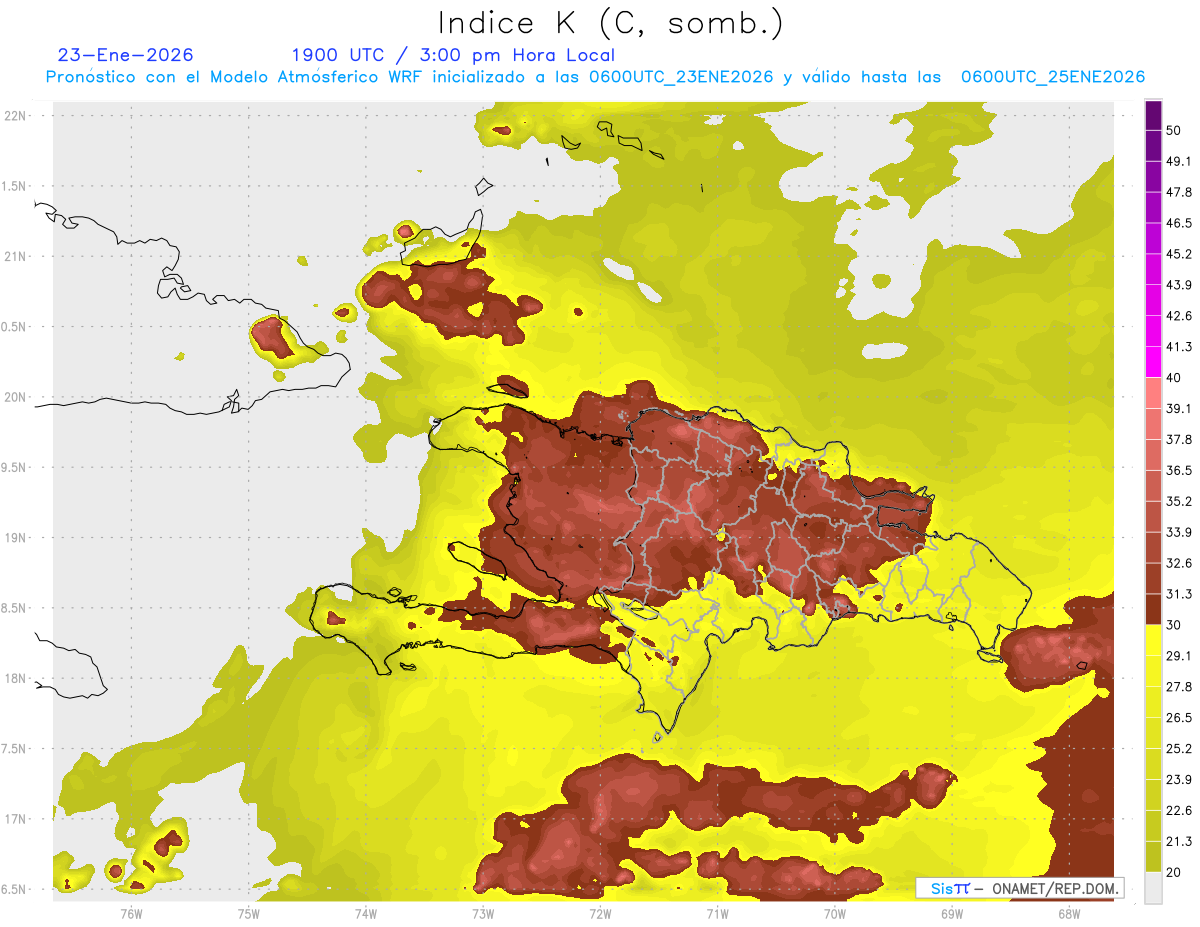The width and height of the screenshot is (1200, 927).
Task: Click the 20N latitude axis label
Action: click(x=17, y=397)
